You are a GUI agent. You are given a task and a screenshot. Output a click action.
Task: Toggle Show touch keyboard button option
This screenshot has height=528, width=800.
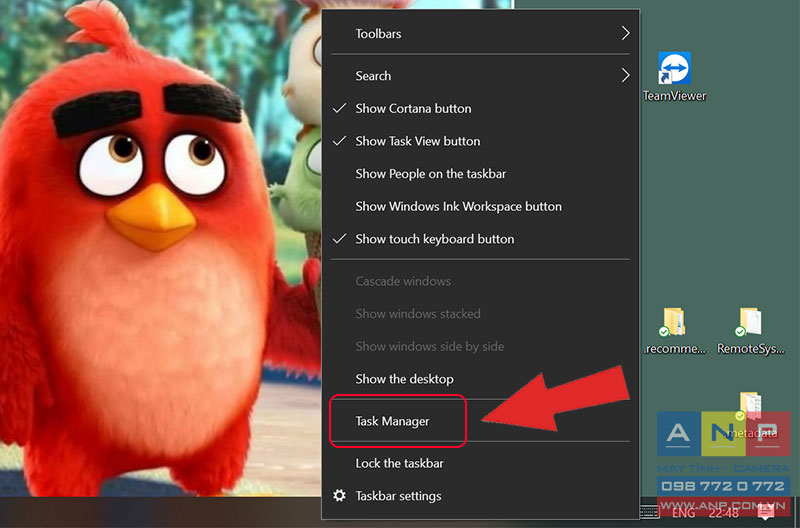[x=480, y=239]
